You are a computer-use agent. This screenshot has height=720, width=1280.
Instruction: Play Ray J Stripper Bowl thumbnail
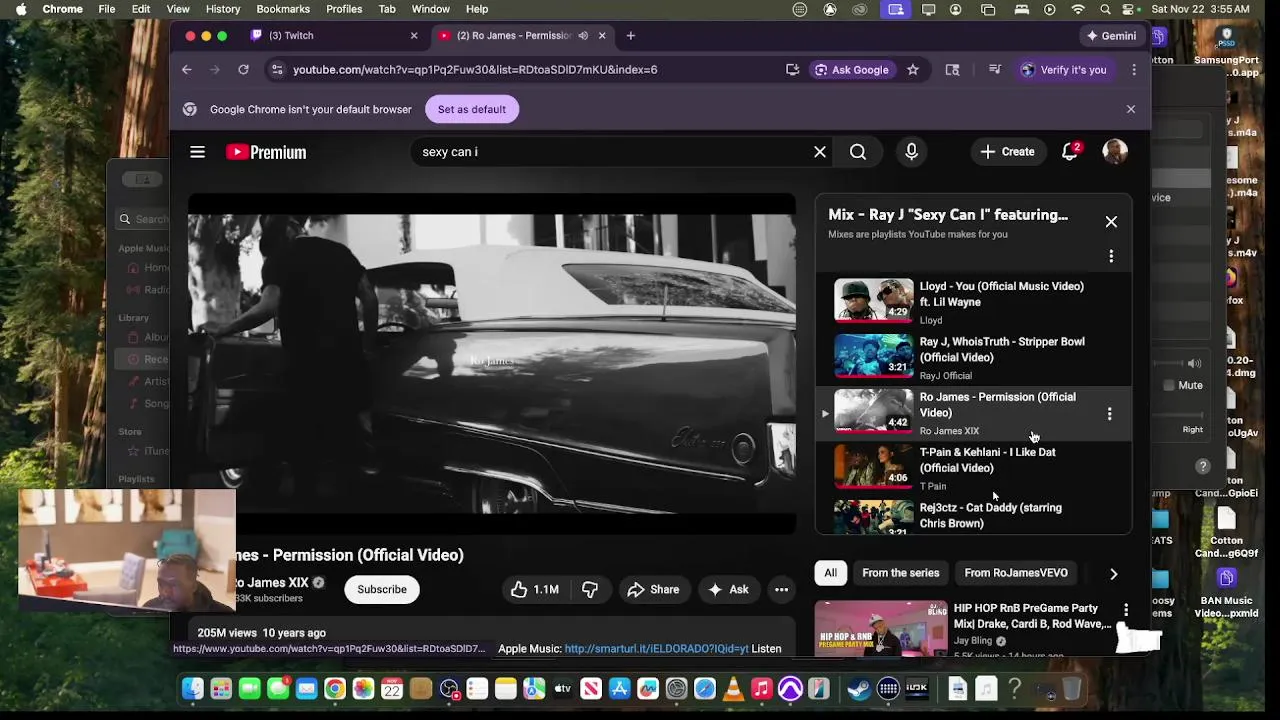point(874,356)
